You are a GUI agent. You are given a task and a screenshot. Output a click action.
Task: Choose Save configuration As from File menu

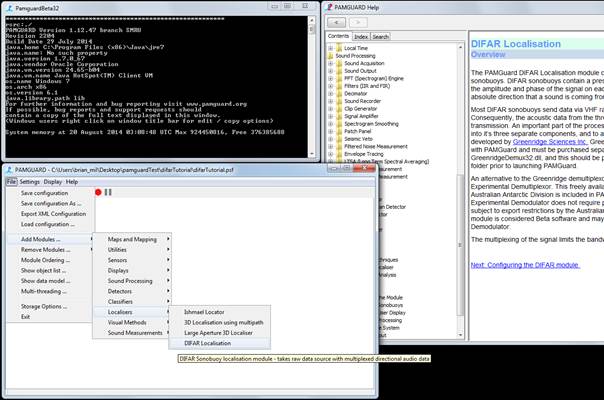(x=50, y=203)
